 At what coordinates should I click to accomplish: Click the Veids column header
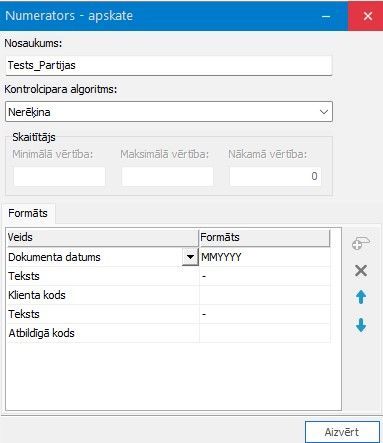103,237
